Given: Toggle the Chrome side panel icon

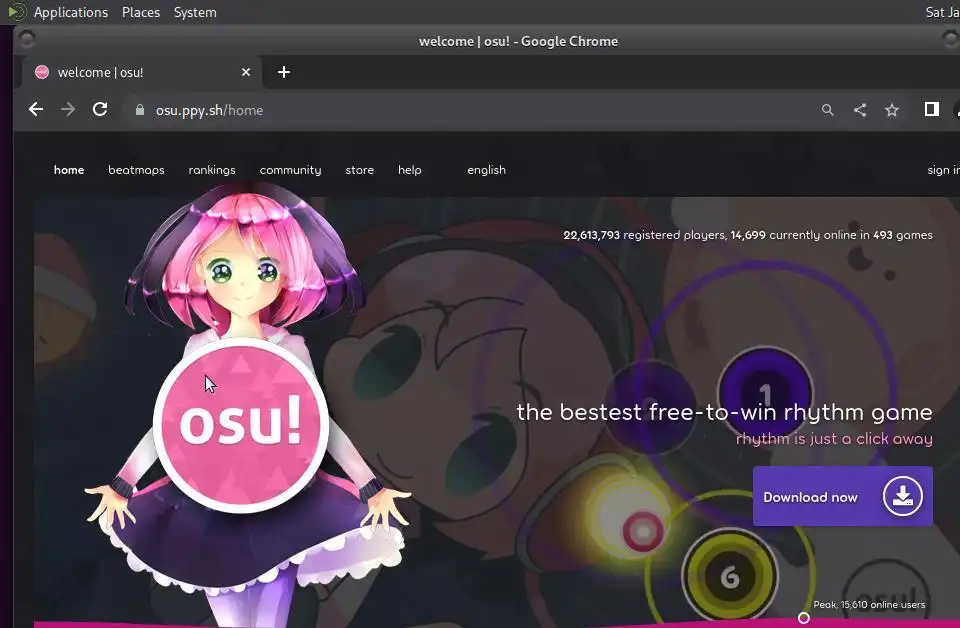Looking at the screenshot, I should 932,110.
